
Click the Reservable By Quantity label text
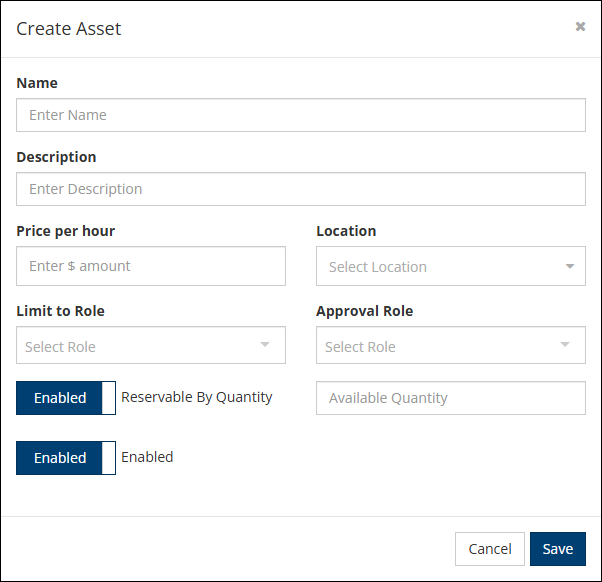coord(197,397)
